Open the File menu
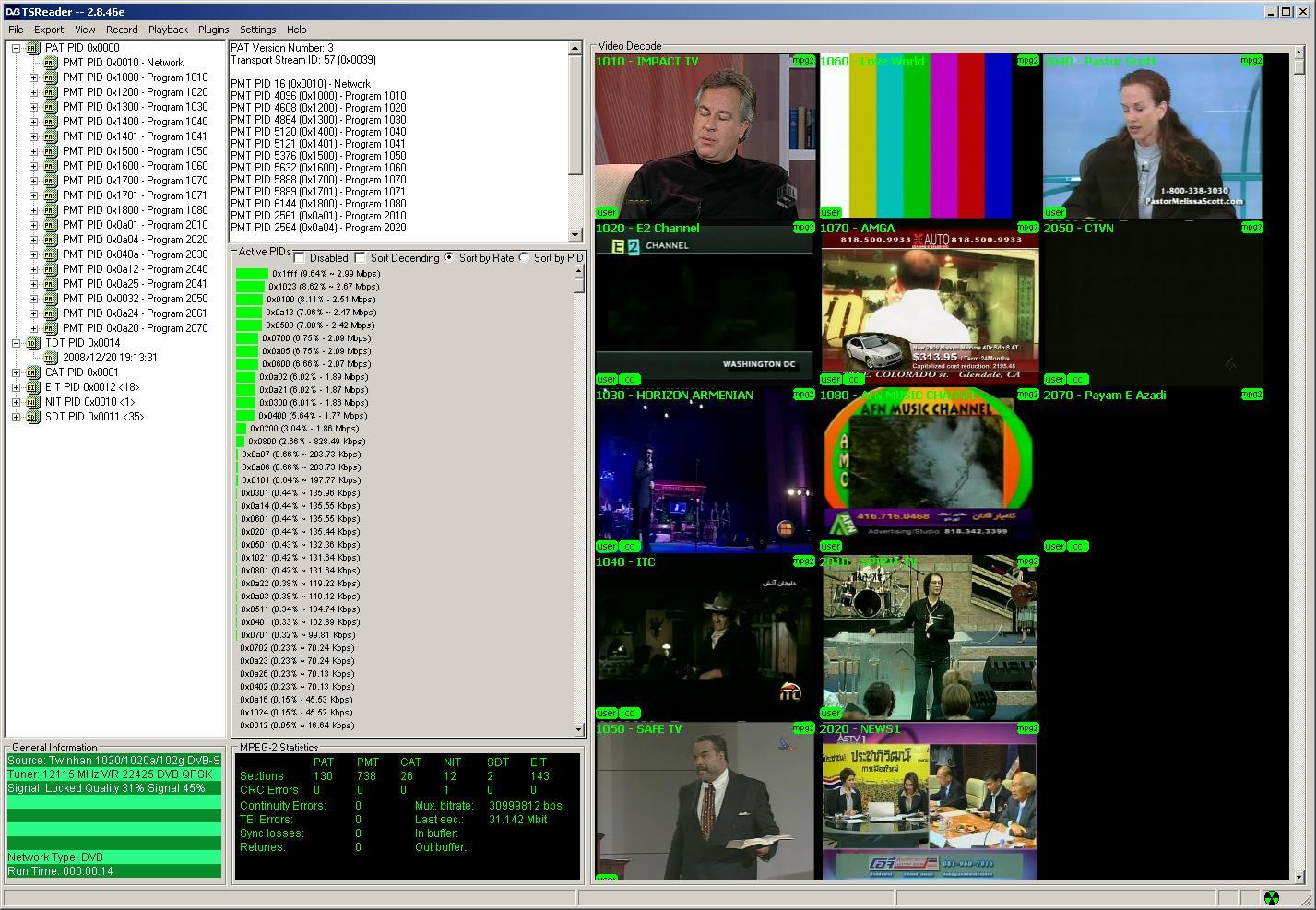Screen dimensions: 1316x910 pyautogui.click(x=16, y=30)
